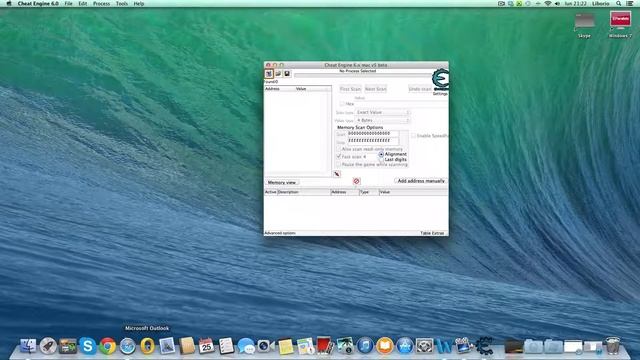Open the Help menu
This screenshot has width=640, height=360.
[x=139, y=4]
